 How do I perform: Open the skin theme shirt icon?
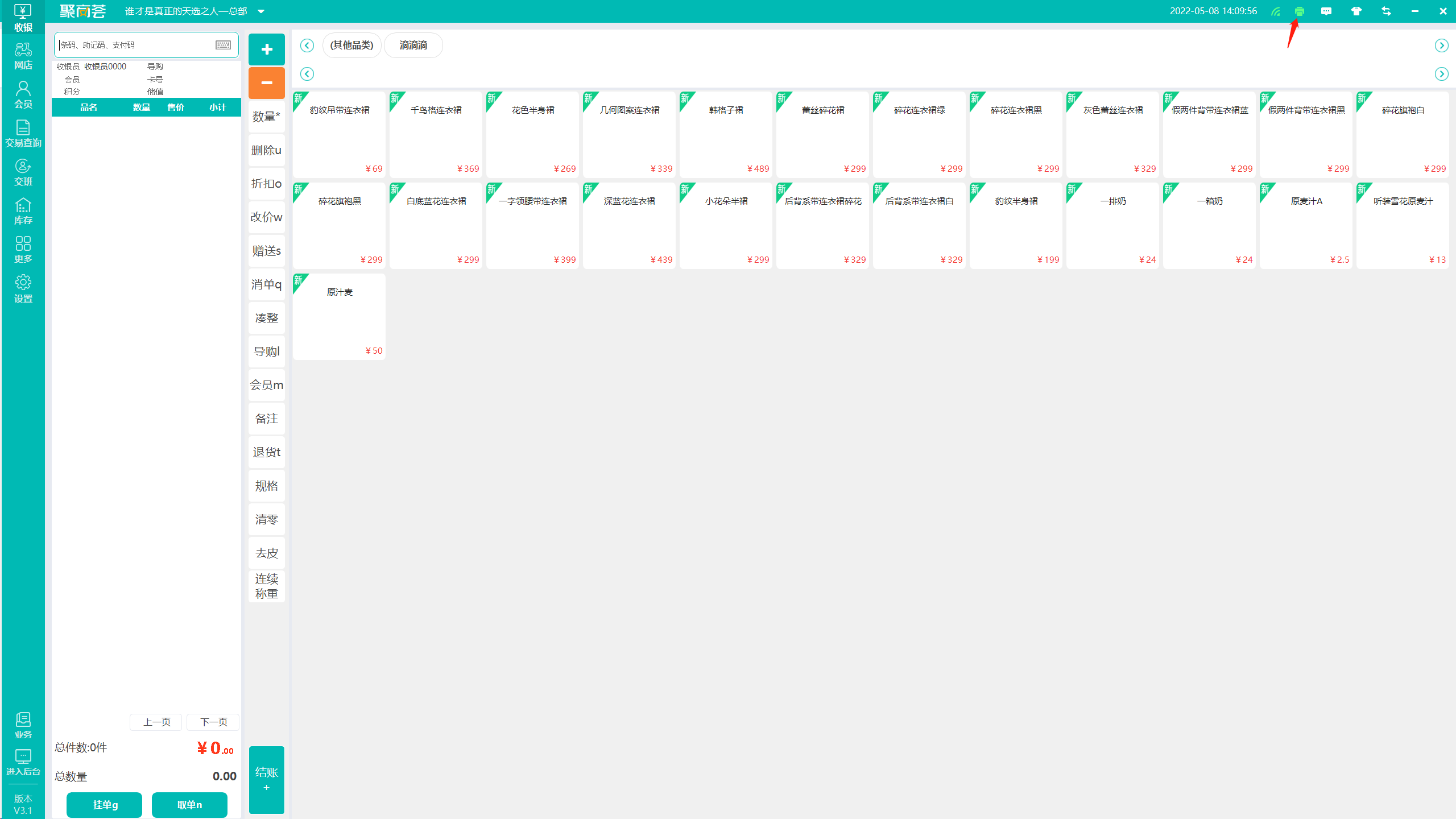point(1356,11)
